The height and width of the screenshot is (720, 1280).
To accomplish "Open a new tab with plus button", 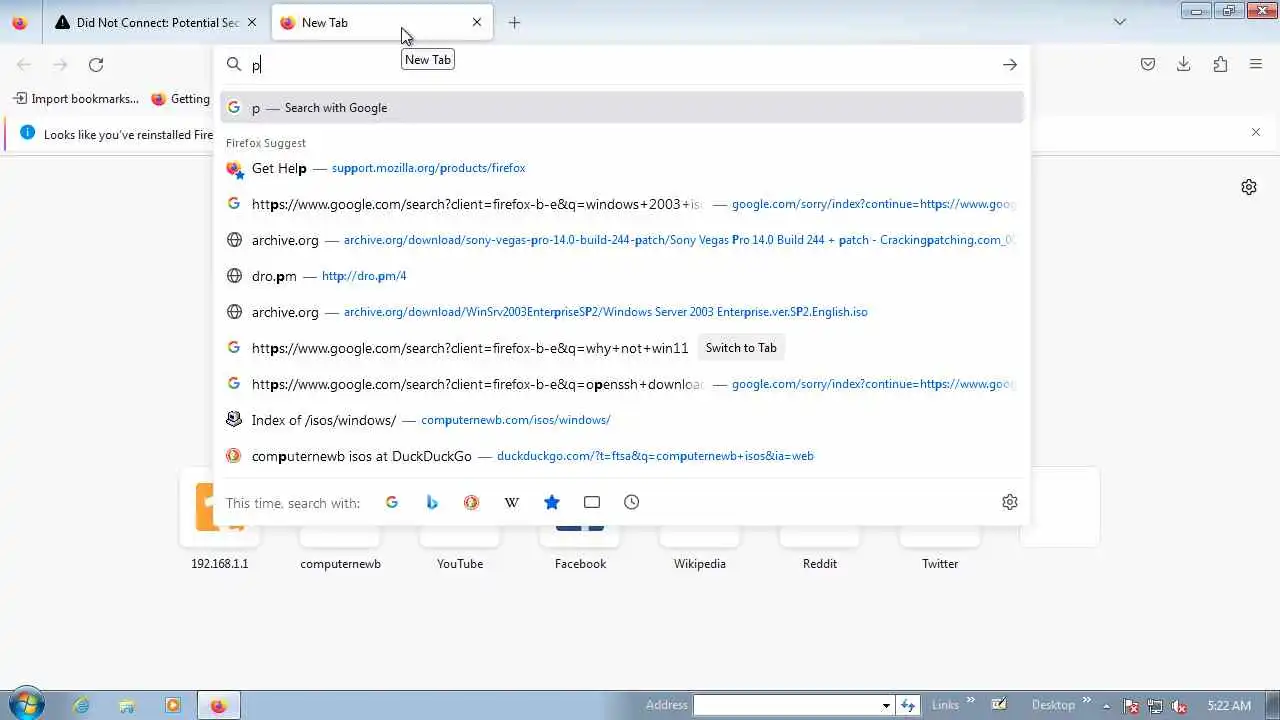I will 514,22.
